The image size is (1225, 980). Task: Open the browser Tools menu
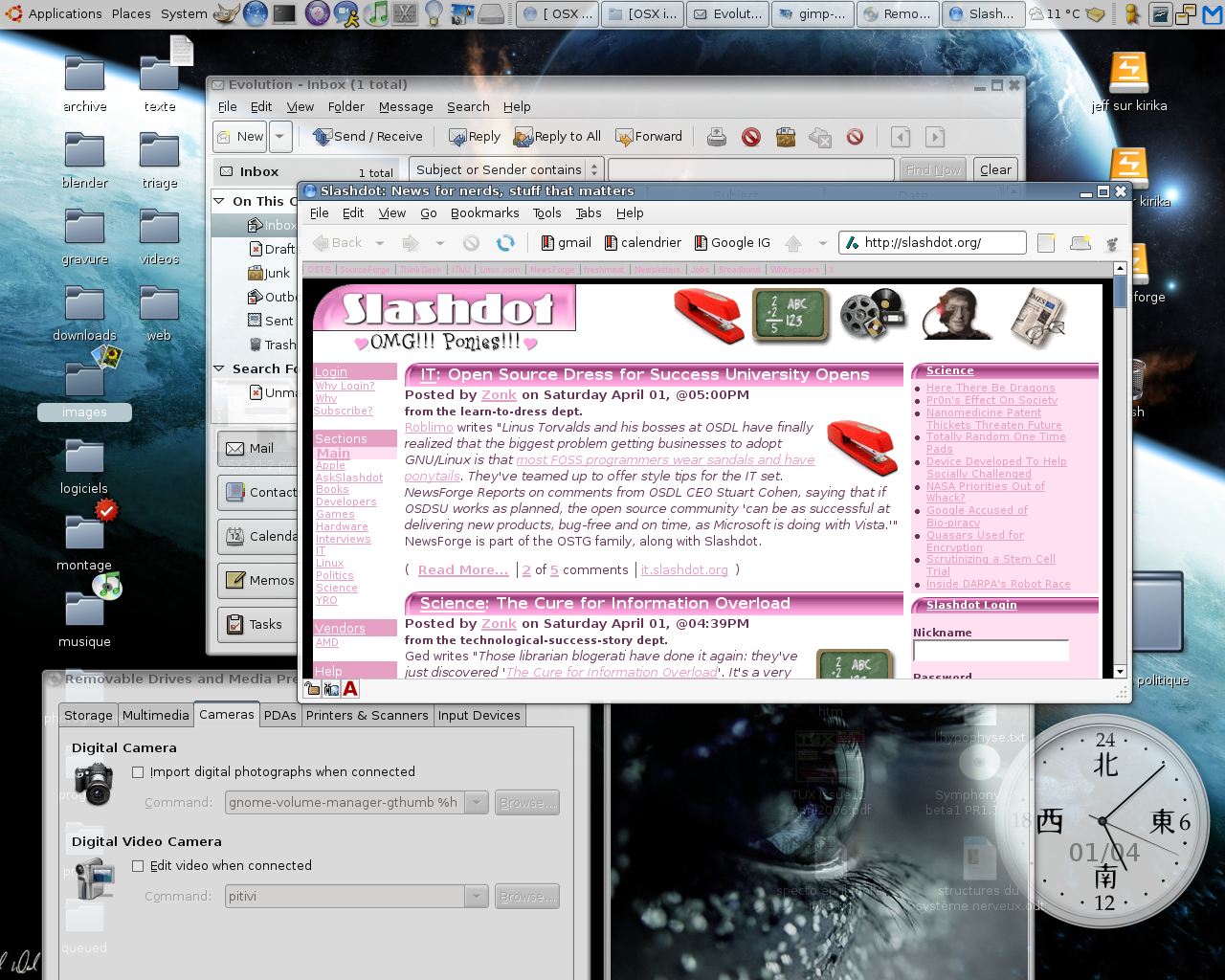click(x=546, y=212)
